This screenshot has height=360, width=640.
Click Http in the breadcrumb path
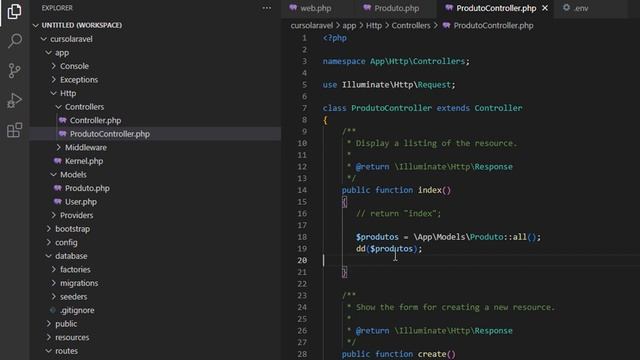tap(373, 25)
